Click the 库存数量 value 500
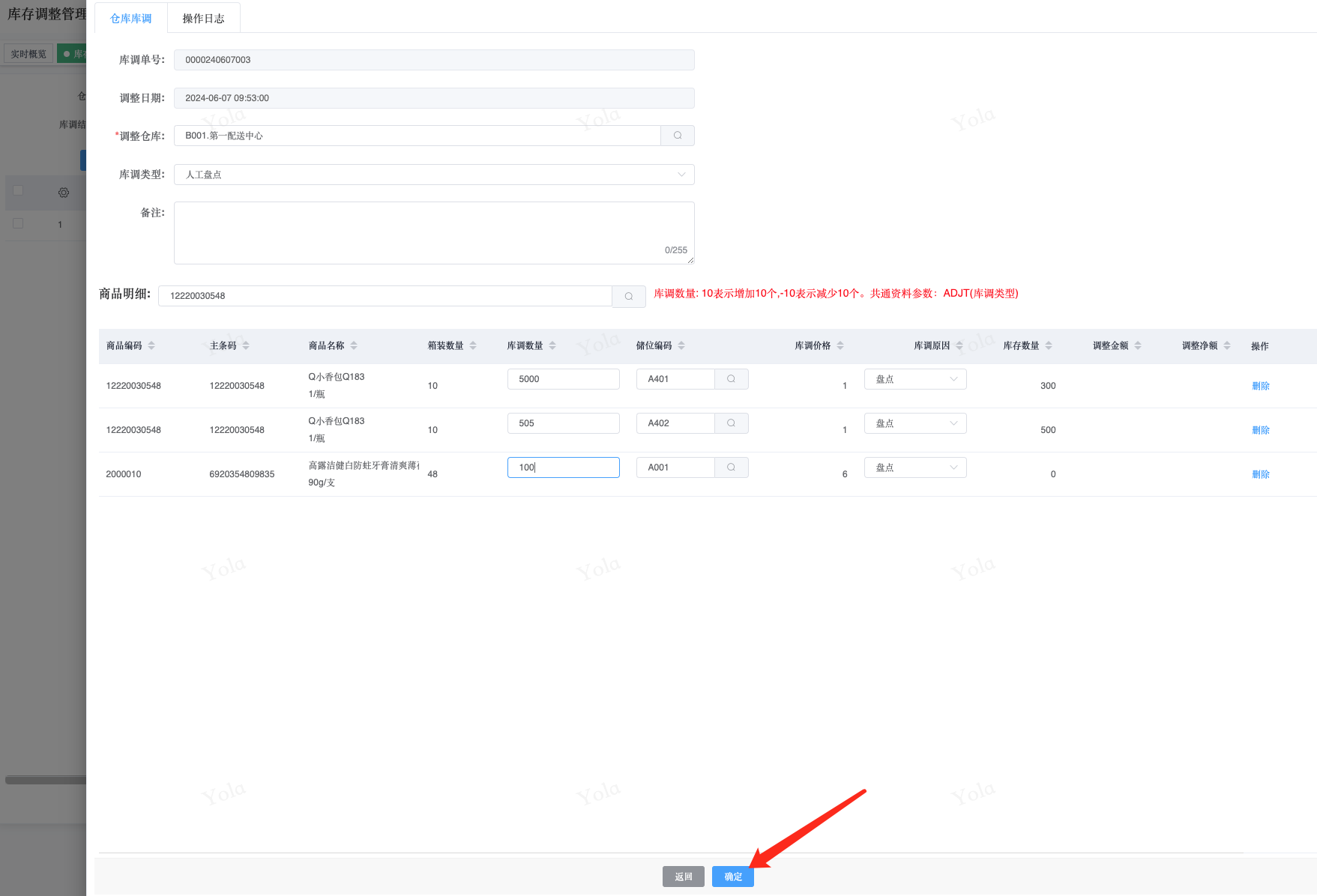Image resolution: width=1317 pixels, height=896 pixels. click(1048, 430)
